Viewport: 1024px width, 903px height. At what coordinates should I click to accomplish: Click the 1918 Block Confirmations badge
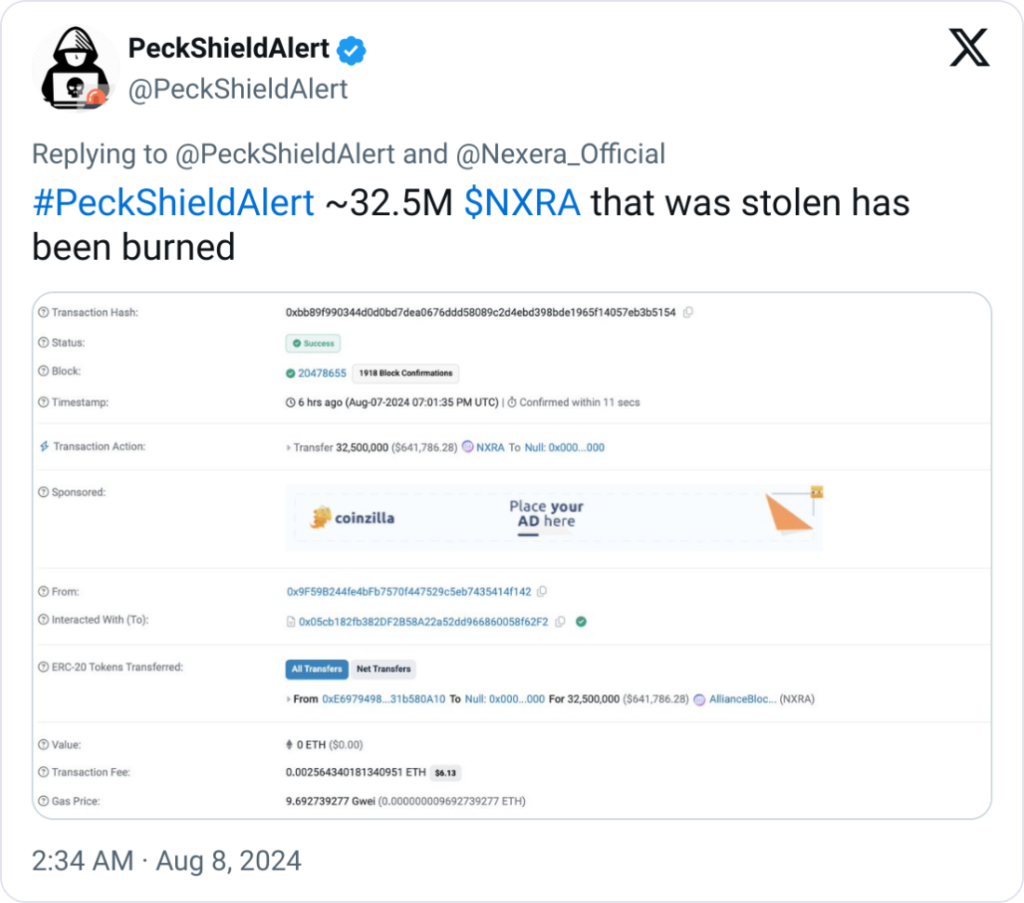coord(405,373)
